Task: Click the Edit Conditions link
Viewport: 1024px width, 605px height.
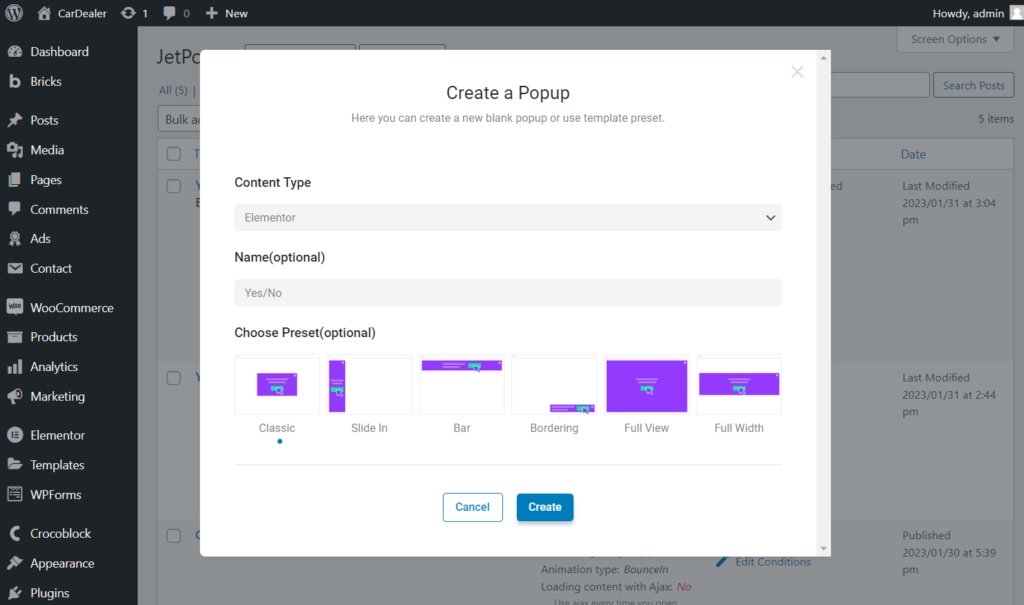Action: 773,562
